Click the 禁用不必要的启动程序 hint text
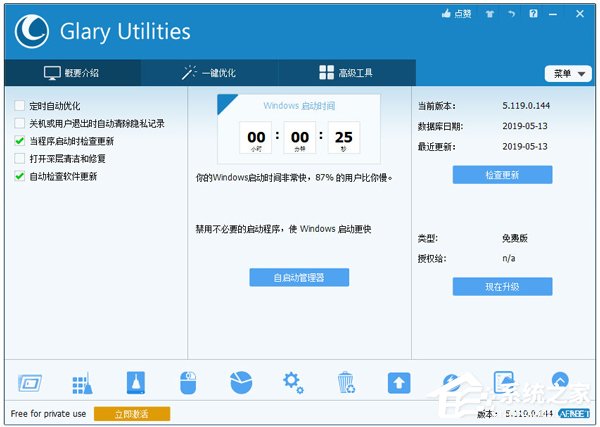Image resolution: width=600 pixels, height=427 pixels. (283, 229)
